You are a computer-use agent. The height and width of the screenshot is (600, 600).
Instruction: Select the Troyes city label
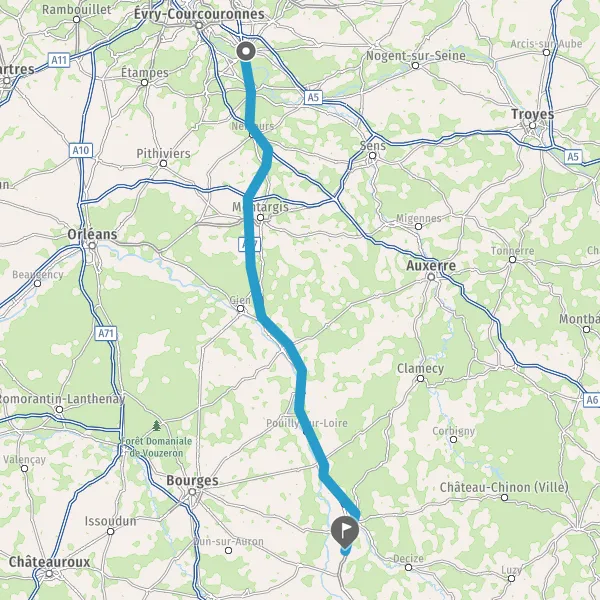[x=532, y=114]
